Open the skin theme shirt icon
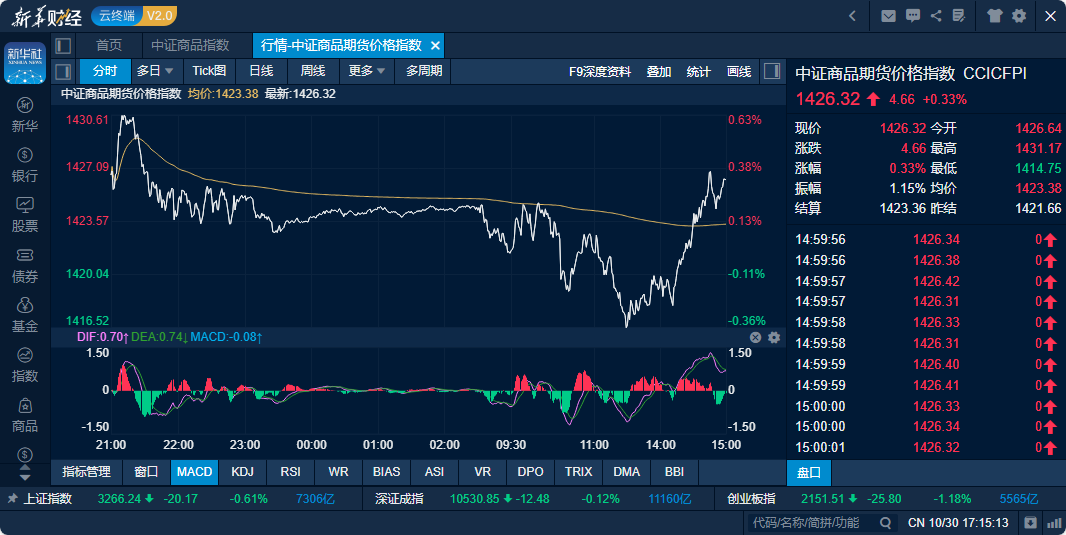This screenshot has height=535, width=1066. tap(994, 16)
